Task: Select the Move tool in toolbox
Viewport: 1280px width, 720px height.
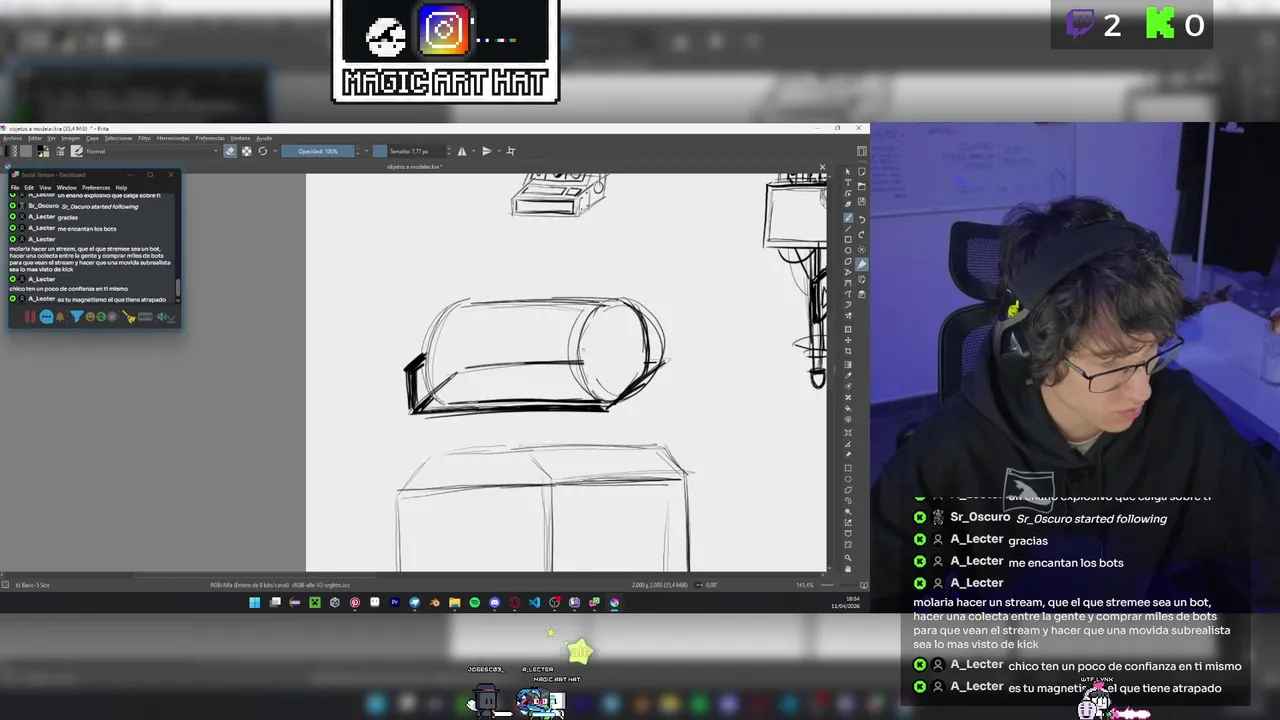Action: click(848, 340)
